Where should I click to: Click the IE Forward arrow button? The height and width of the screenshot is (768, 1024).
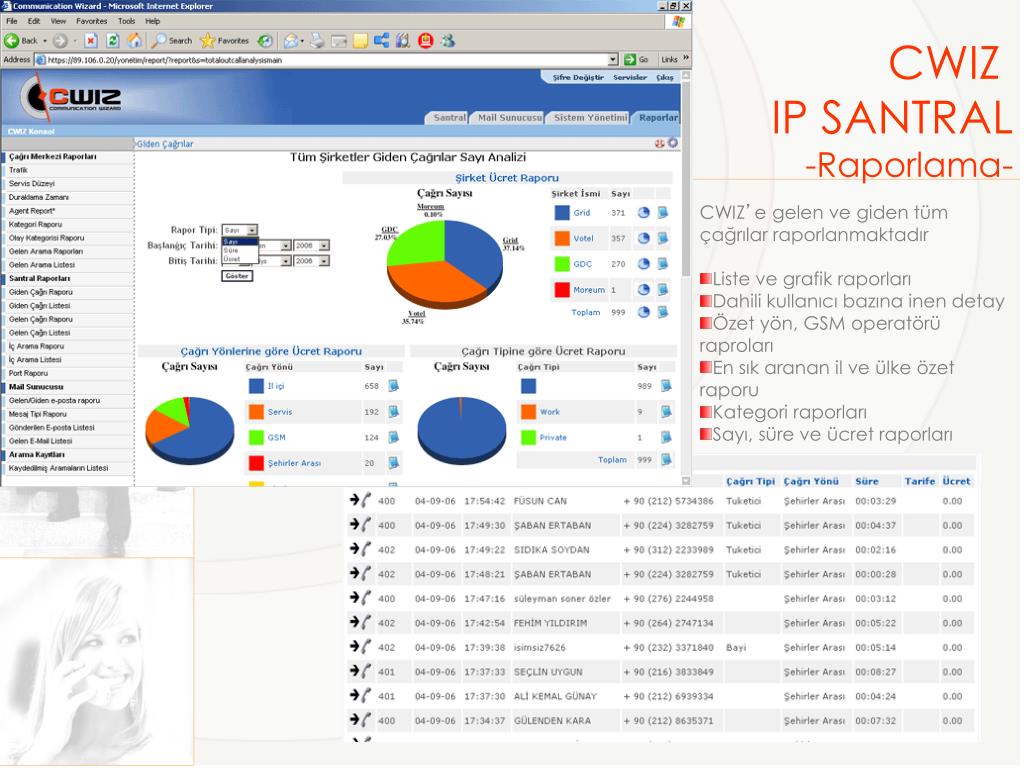(x=60, y=40)
